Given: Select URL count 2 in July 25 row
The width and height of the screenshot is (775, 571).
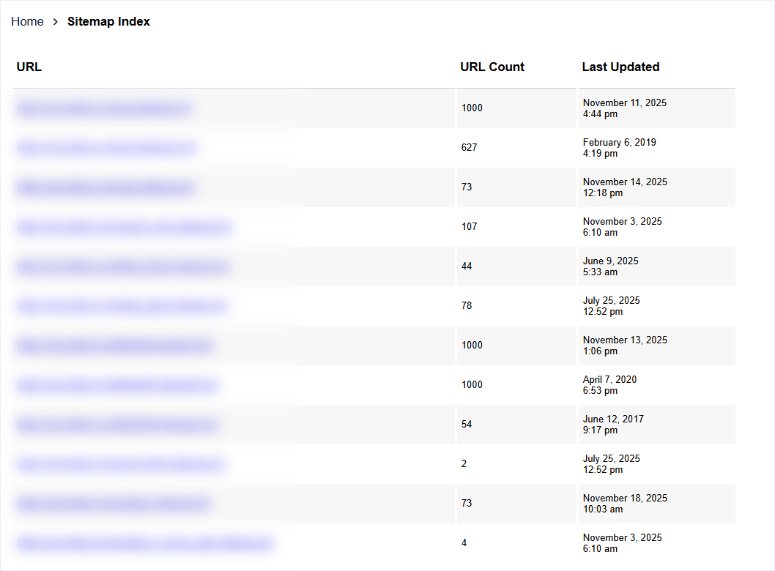Looking at the screenshot, I should click(x=464, y=464).
